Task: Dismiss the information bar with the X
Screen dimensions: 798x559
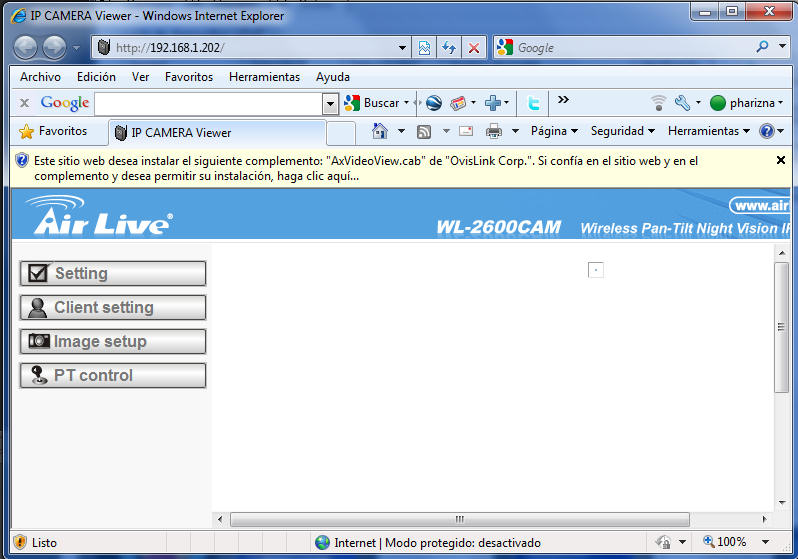Action: [781, 160]
